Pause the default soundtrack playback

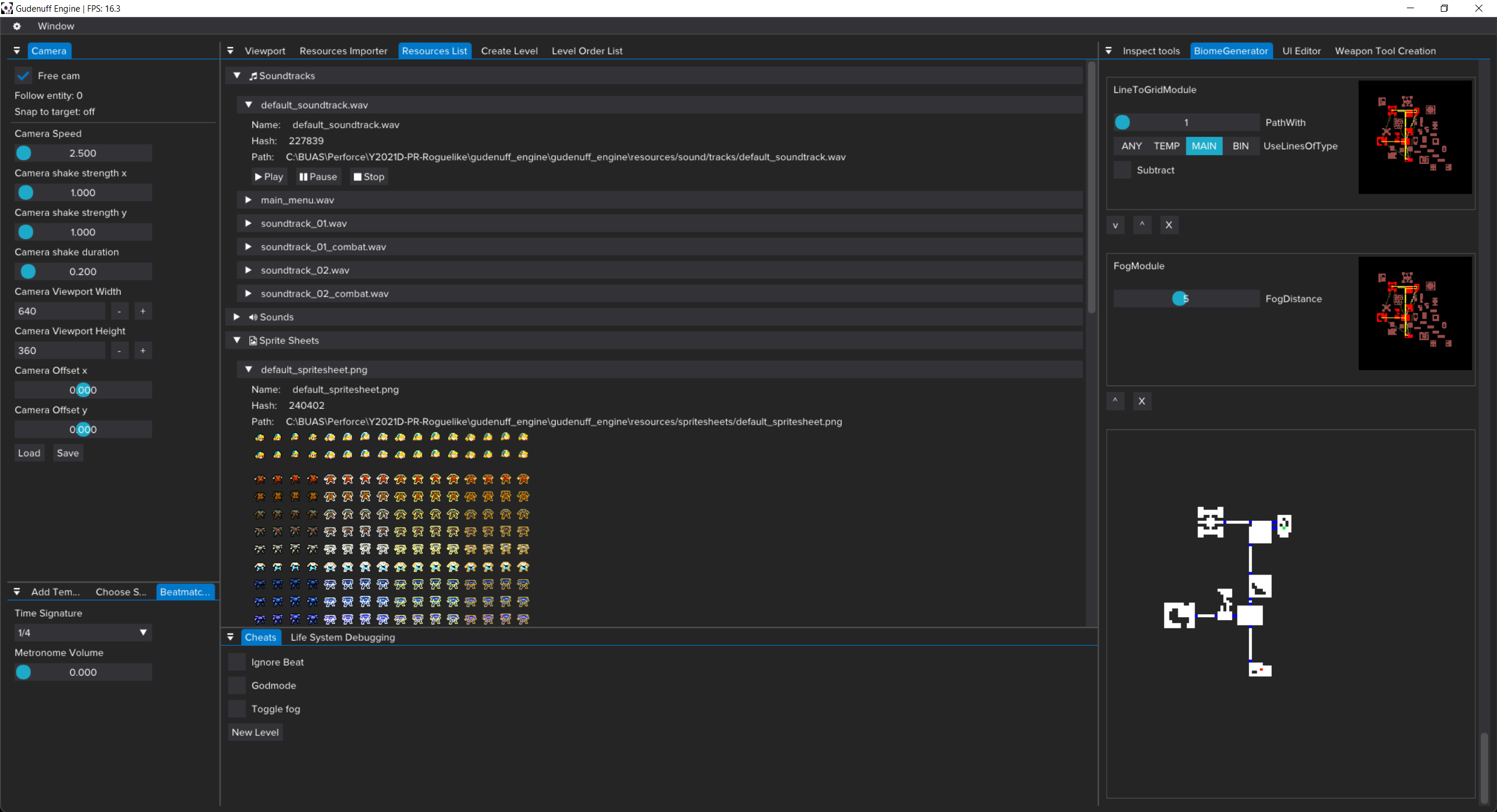point(318,177)
